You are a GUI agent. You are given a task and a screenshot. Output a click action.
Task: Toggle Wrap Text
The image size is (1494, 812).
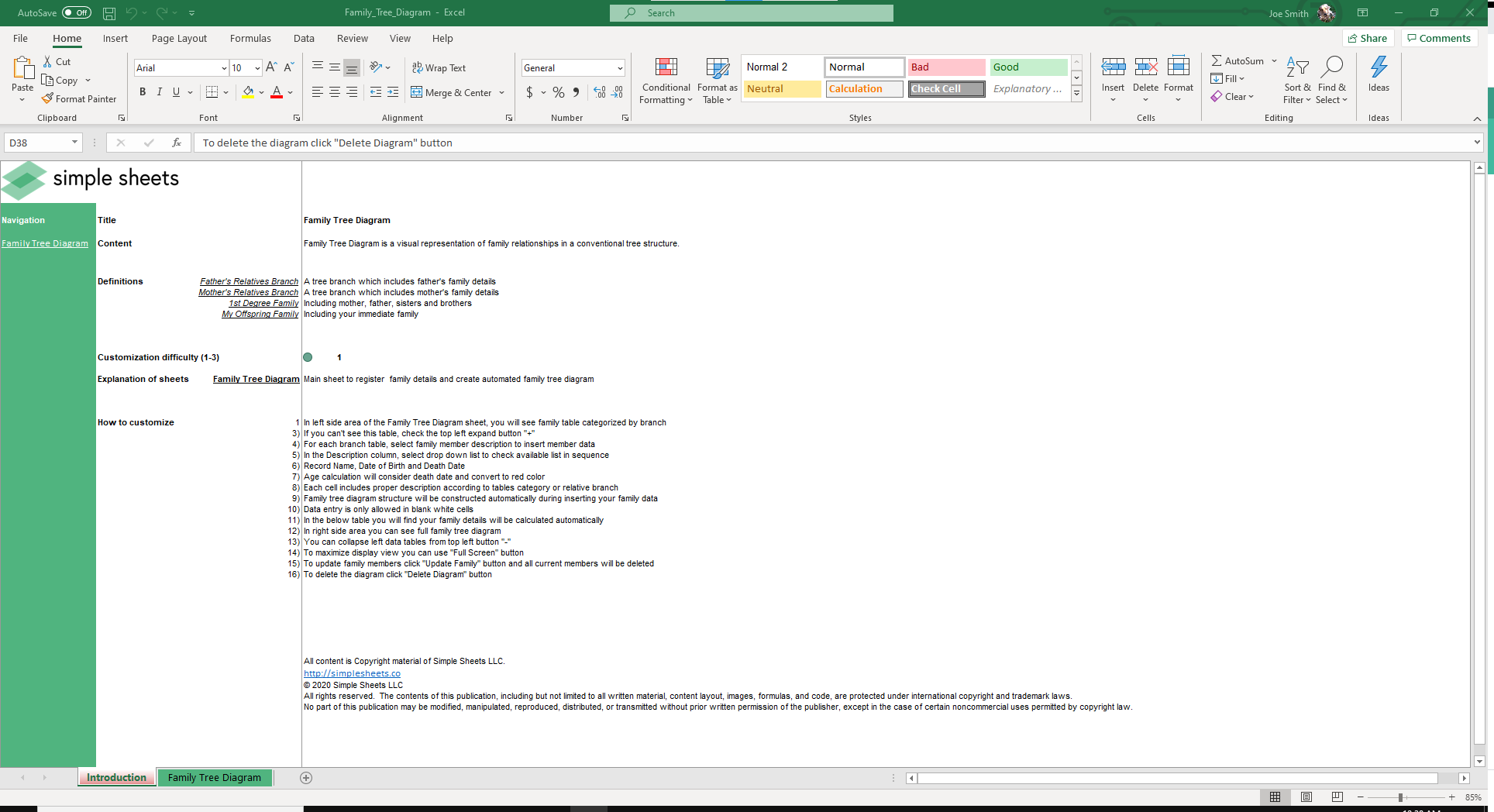click(x=439, y=67)
